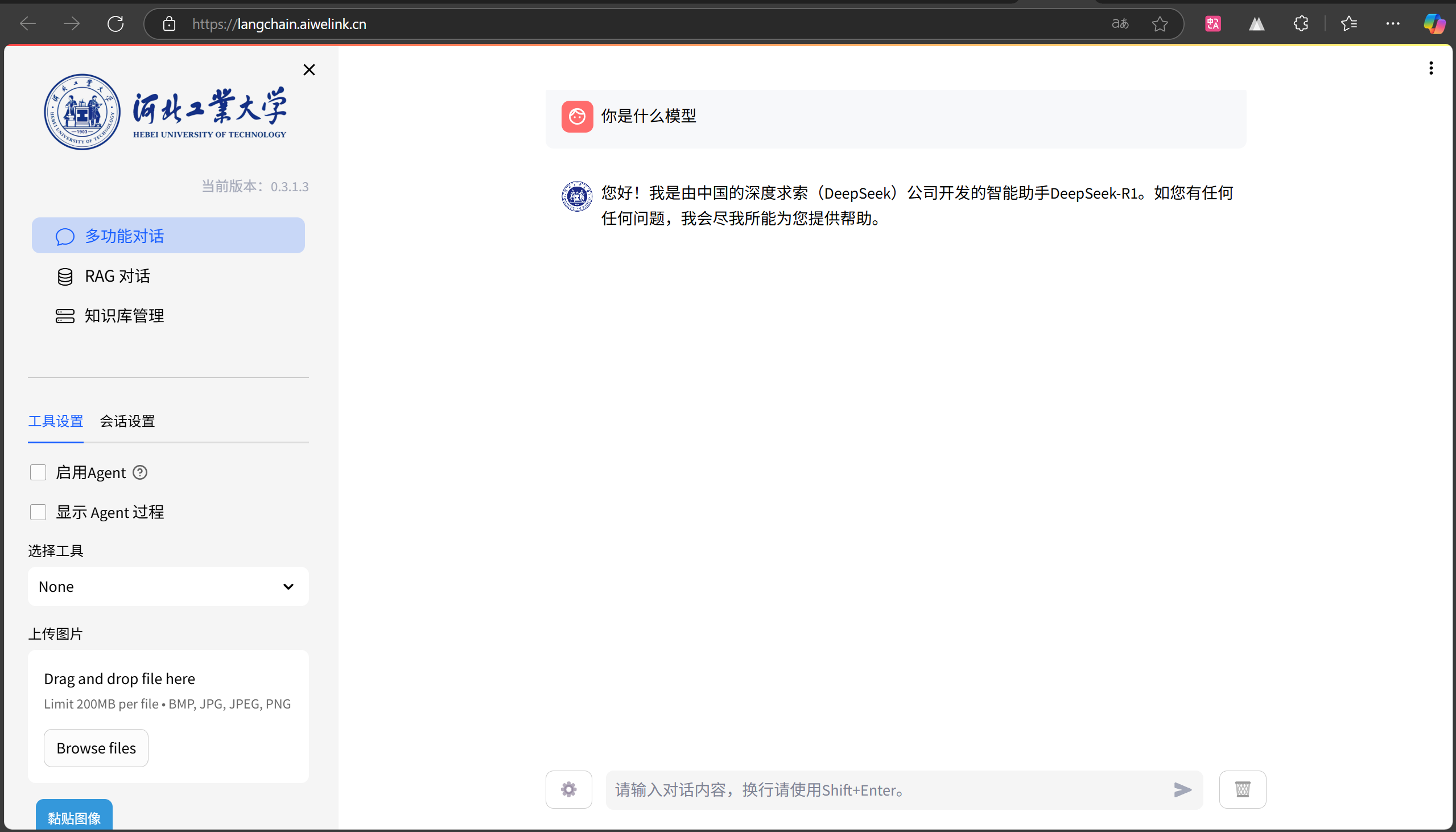Viewport: 1456px width, 832px height.
Task: Send message with the arrow icon
Action: (1182, 790)
